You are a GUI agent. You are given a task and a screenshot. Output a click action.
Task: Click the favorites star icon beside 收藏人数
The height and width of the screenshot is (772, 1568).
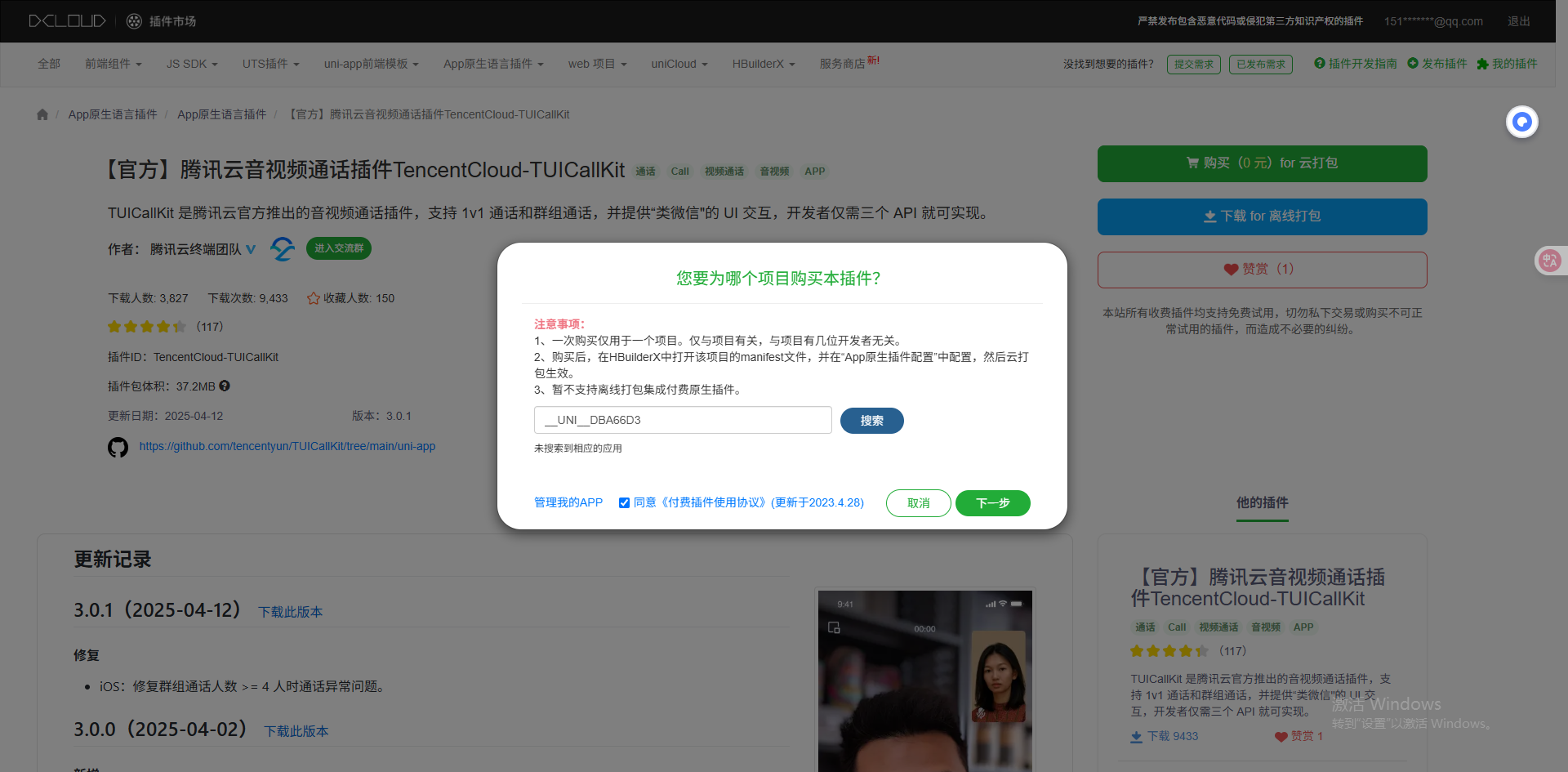pos(313,298)
